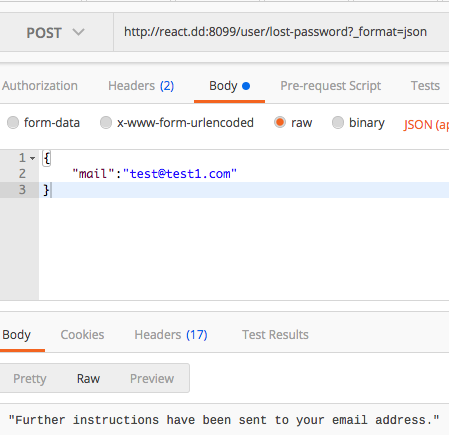
Task: Select the raw radio button
Action: pyautogui.click(x=280, y=122)
